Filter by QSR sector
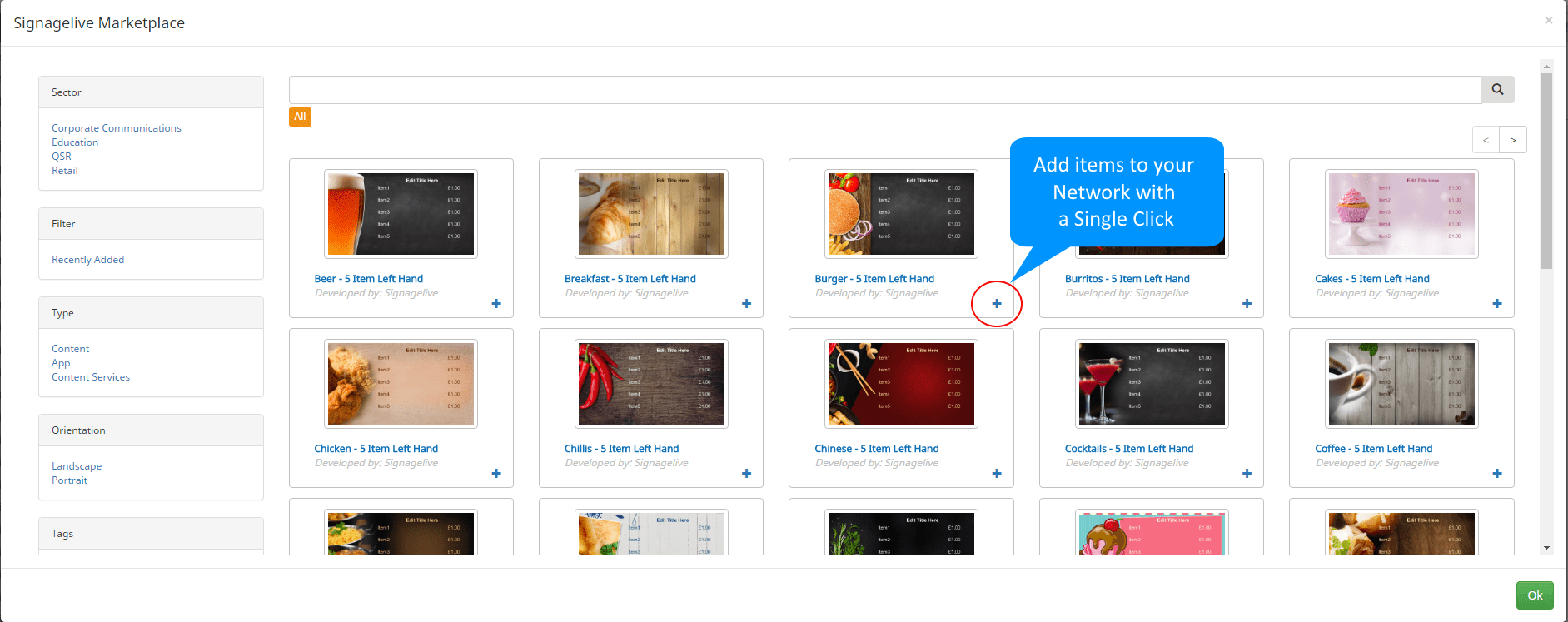This screenshot has height=622, width=1568. 62,157
